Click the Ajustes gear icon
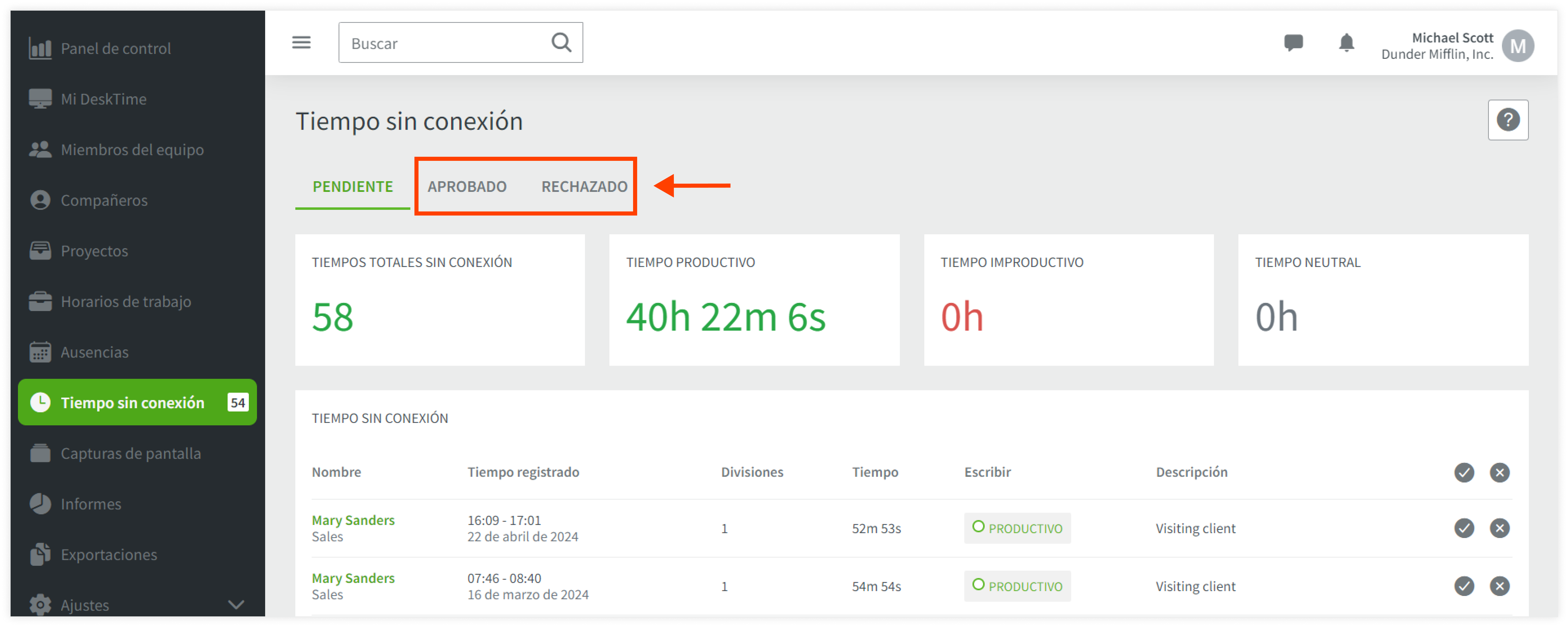This screenshot has height=627, width=1568. [x=40, y=604]
